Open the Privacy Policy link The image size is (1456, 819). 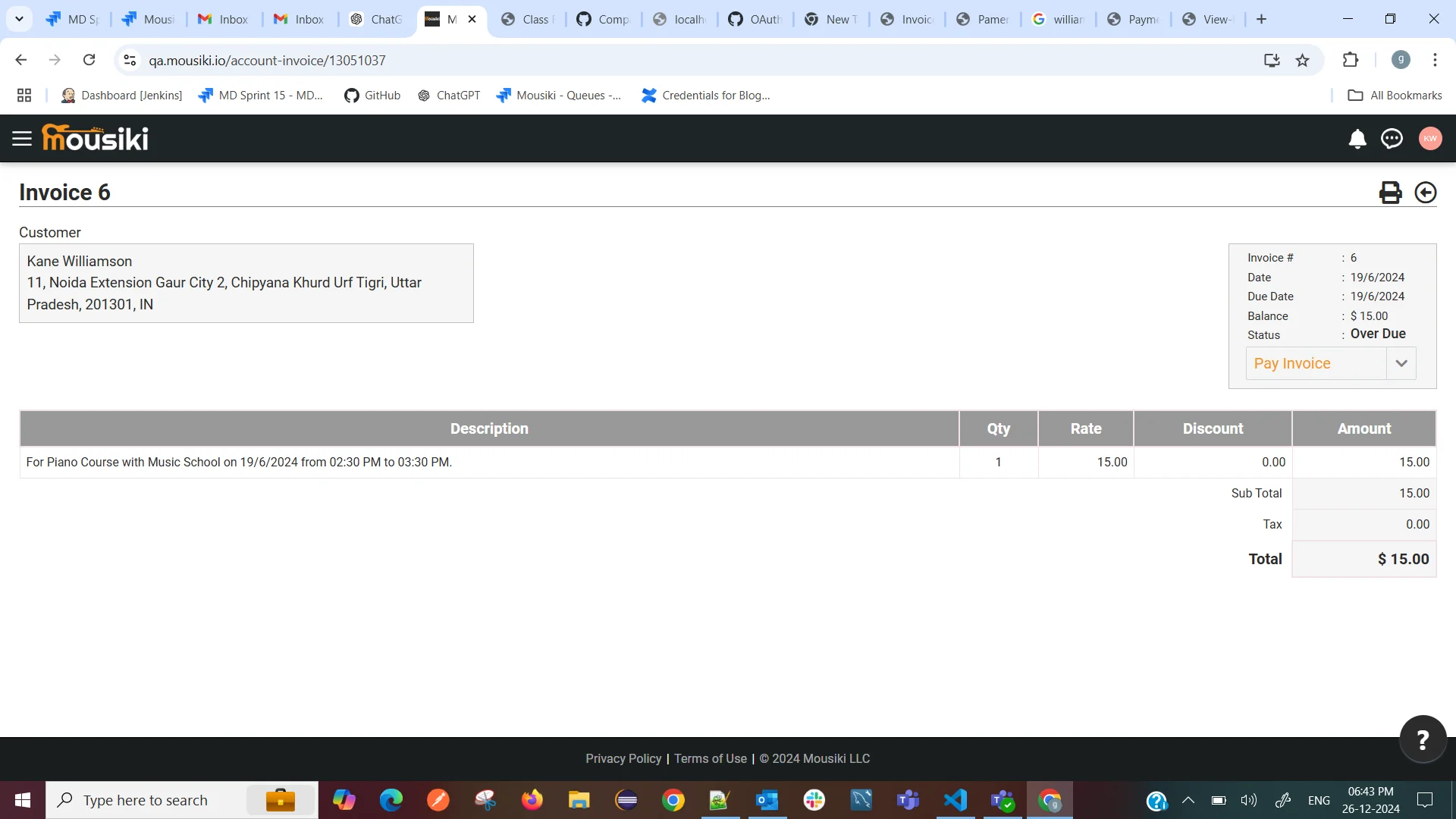pos(623,758)
